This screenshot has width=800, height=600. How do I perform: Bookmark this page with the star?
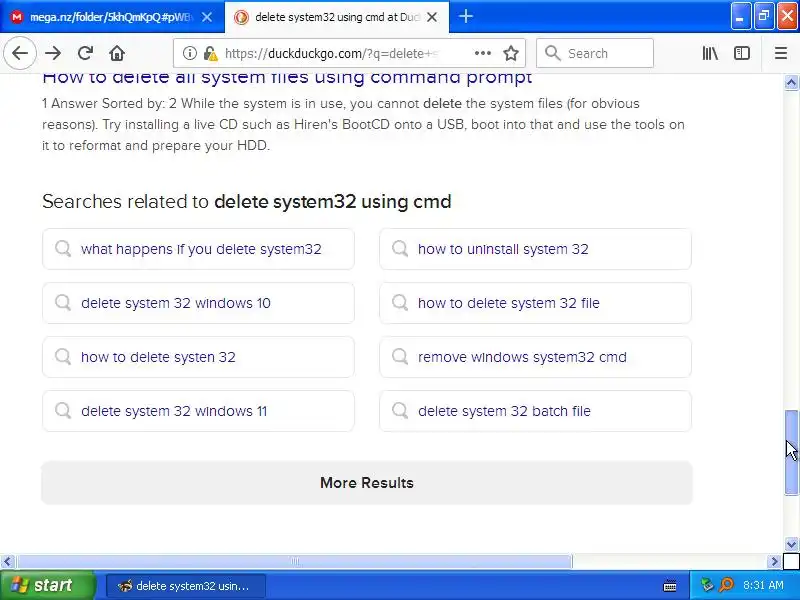pyautogui.click(x=511, y=53)
